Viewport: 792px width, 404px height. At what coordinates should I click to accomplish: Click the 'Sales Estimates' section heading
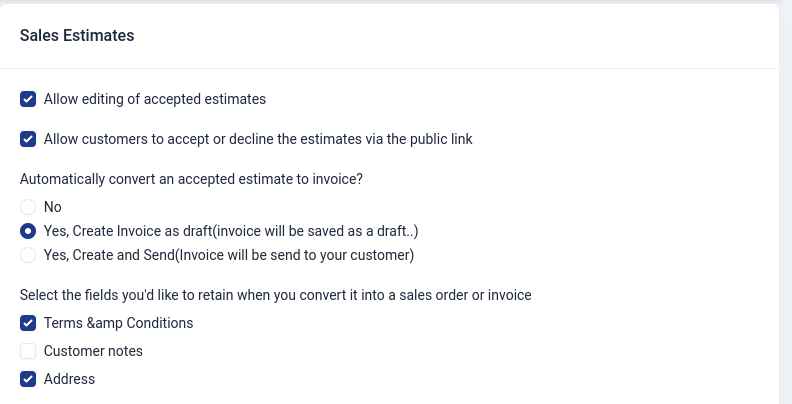77,36
